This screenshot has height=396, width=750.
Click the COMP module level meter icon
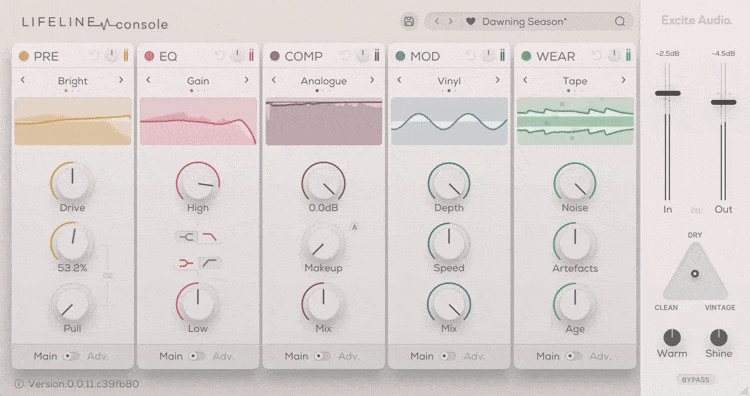[377, 55]
